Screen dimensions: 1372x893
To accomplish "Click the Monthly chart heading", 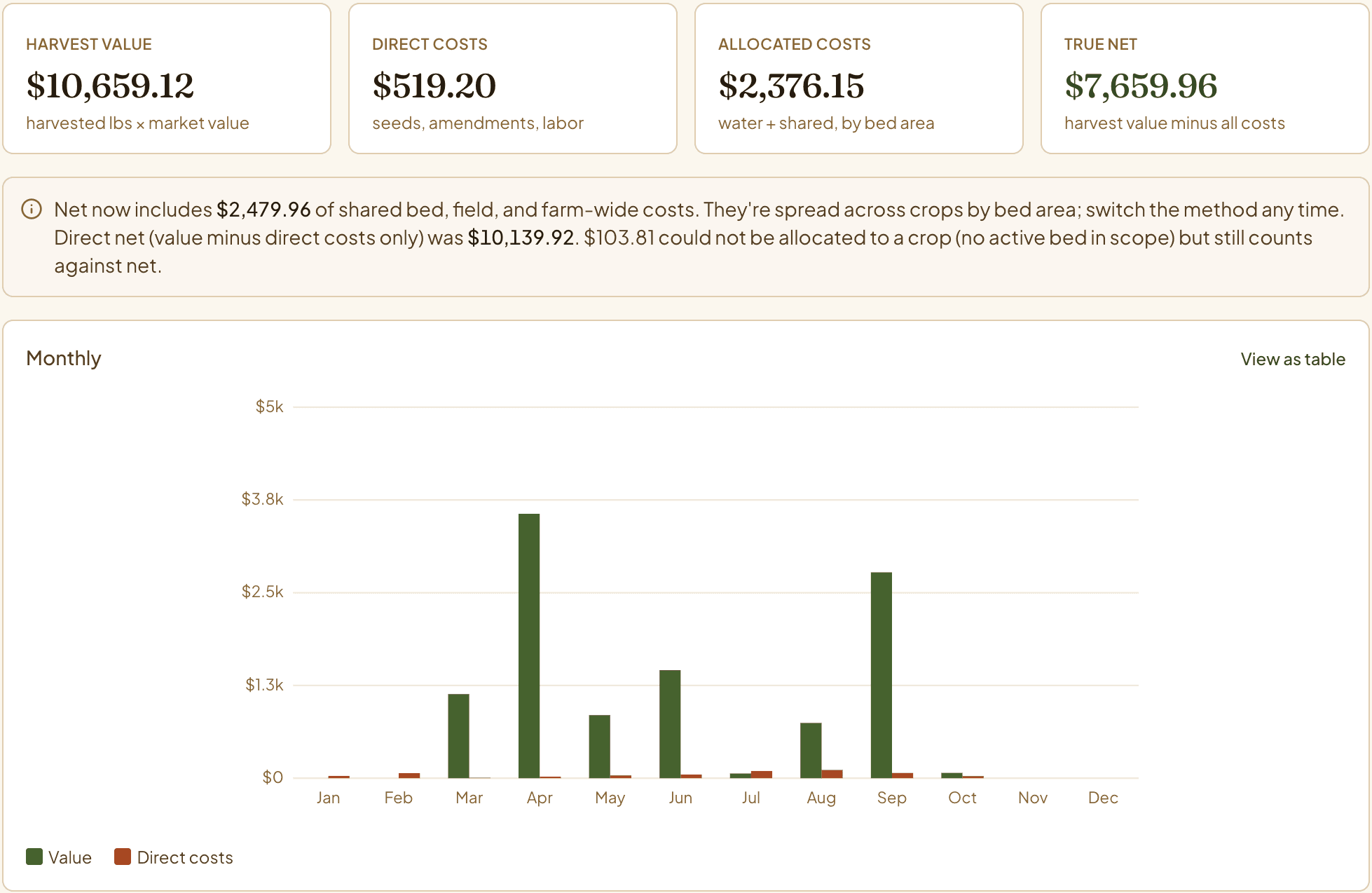I will pyautogui.click(x=64, y=358).
